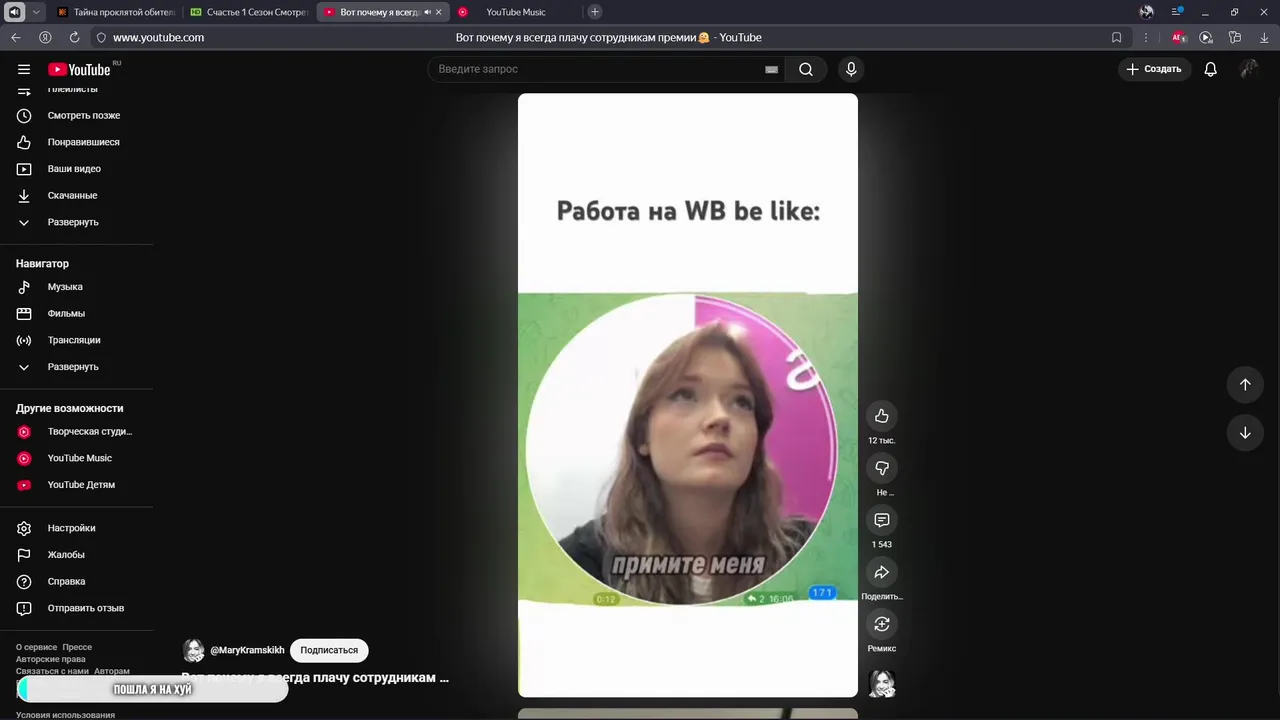Click the address bar showing www.youtube.com
This screenshot has height=720, width=1280.
(x=158, y=37)
